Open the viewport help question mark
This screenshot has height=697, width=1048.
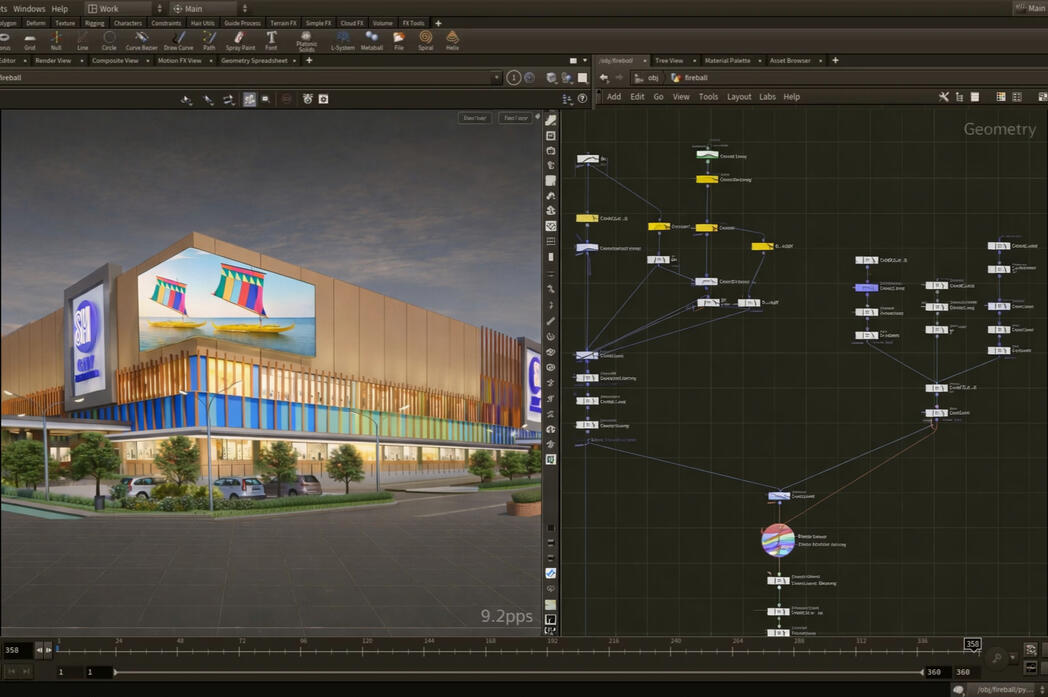[x=582, y=98]
